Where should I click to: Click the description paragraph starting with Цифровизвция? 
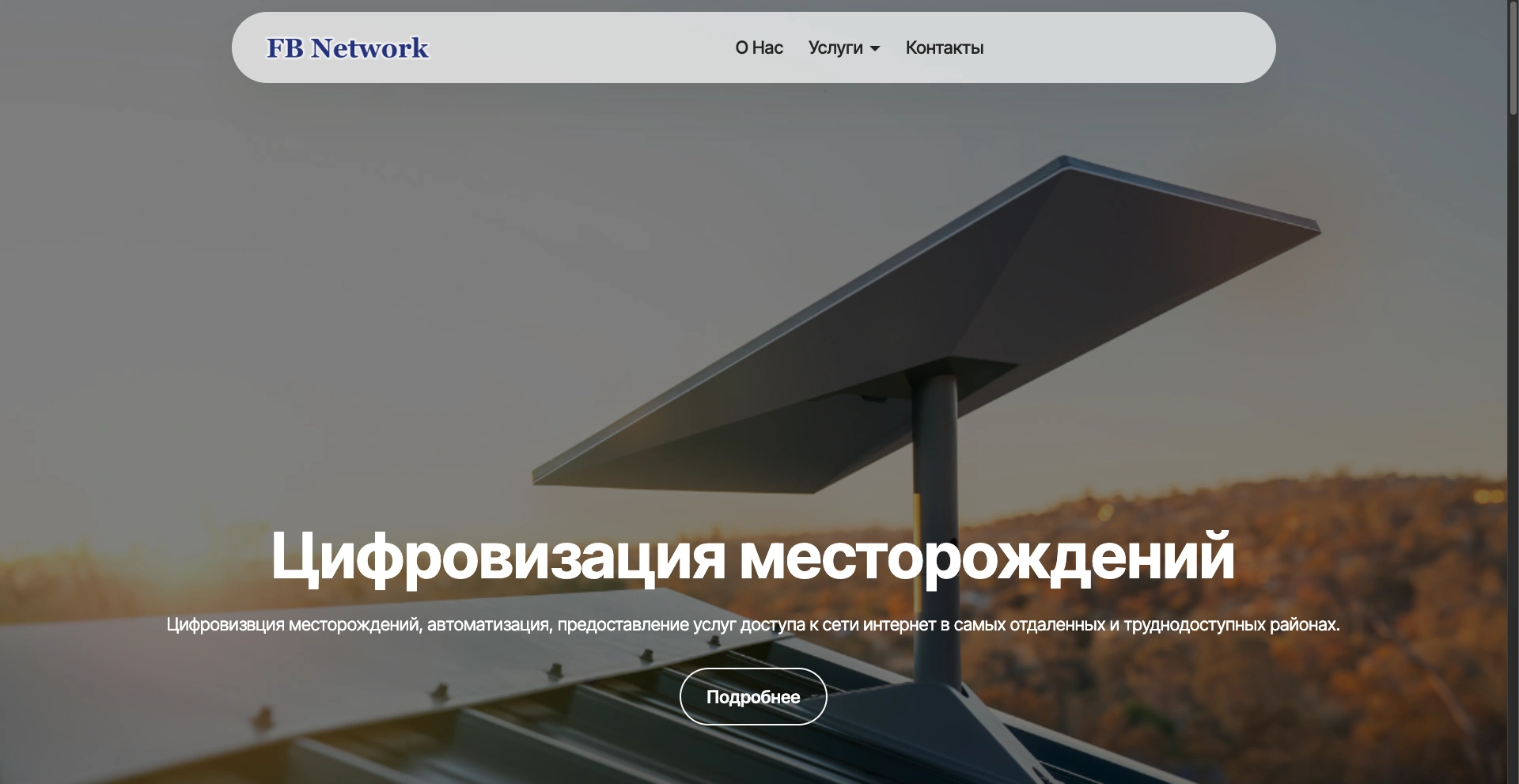tap(752, 624)
